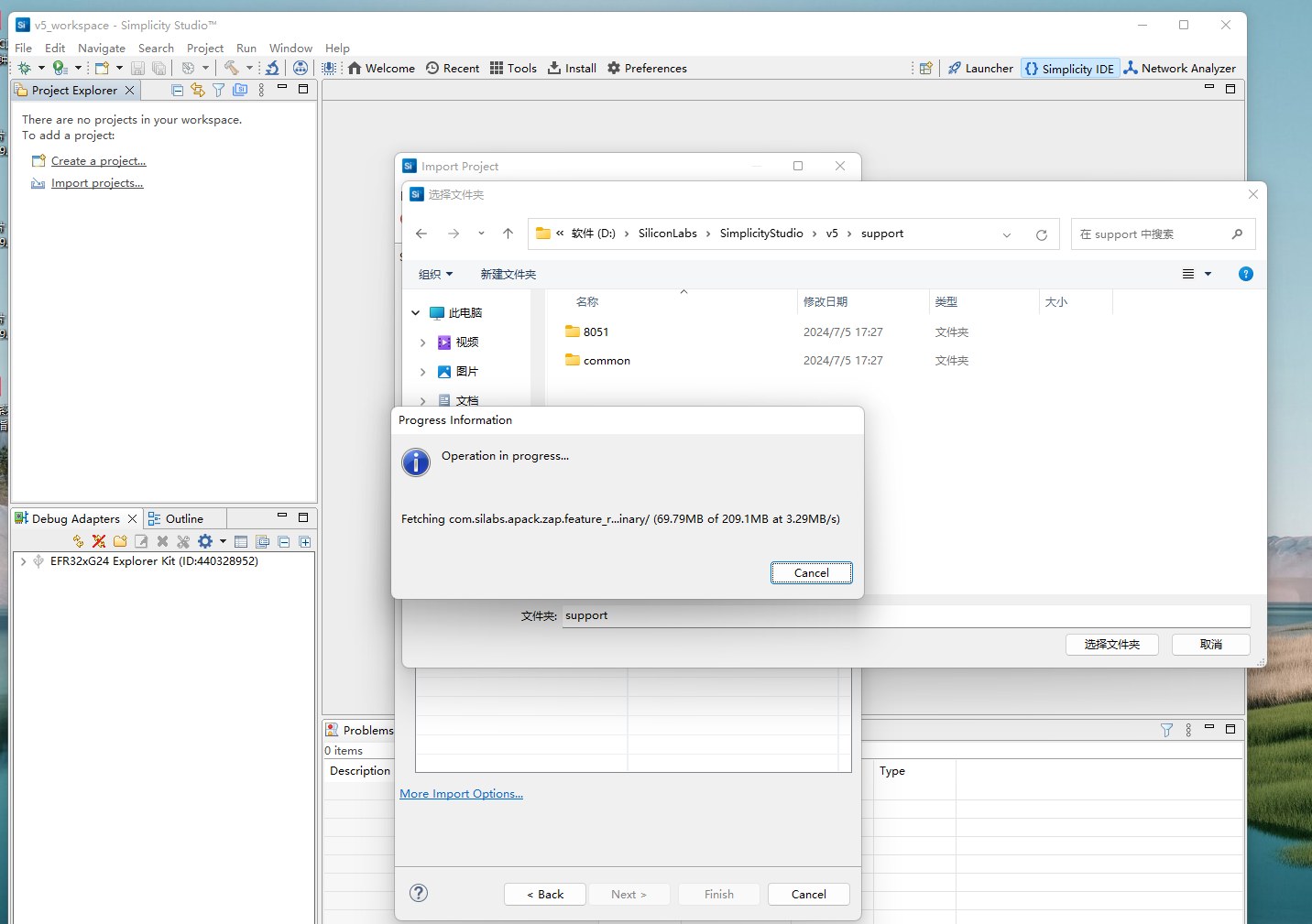
Task: Click the new adapter folder icon
Action: click(120, 541)
